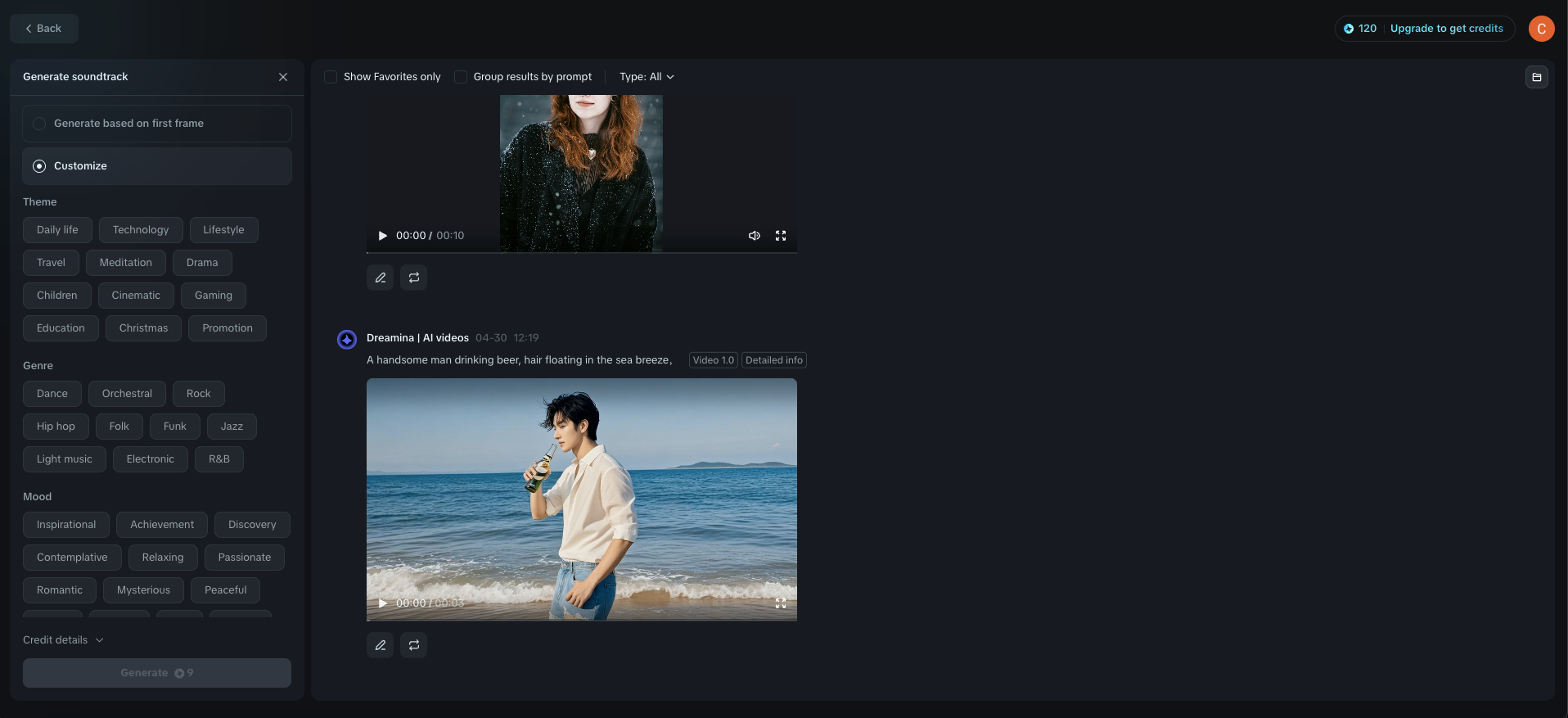Choose the Folk genre

click(119, 427)
